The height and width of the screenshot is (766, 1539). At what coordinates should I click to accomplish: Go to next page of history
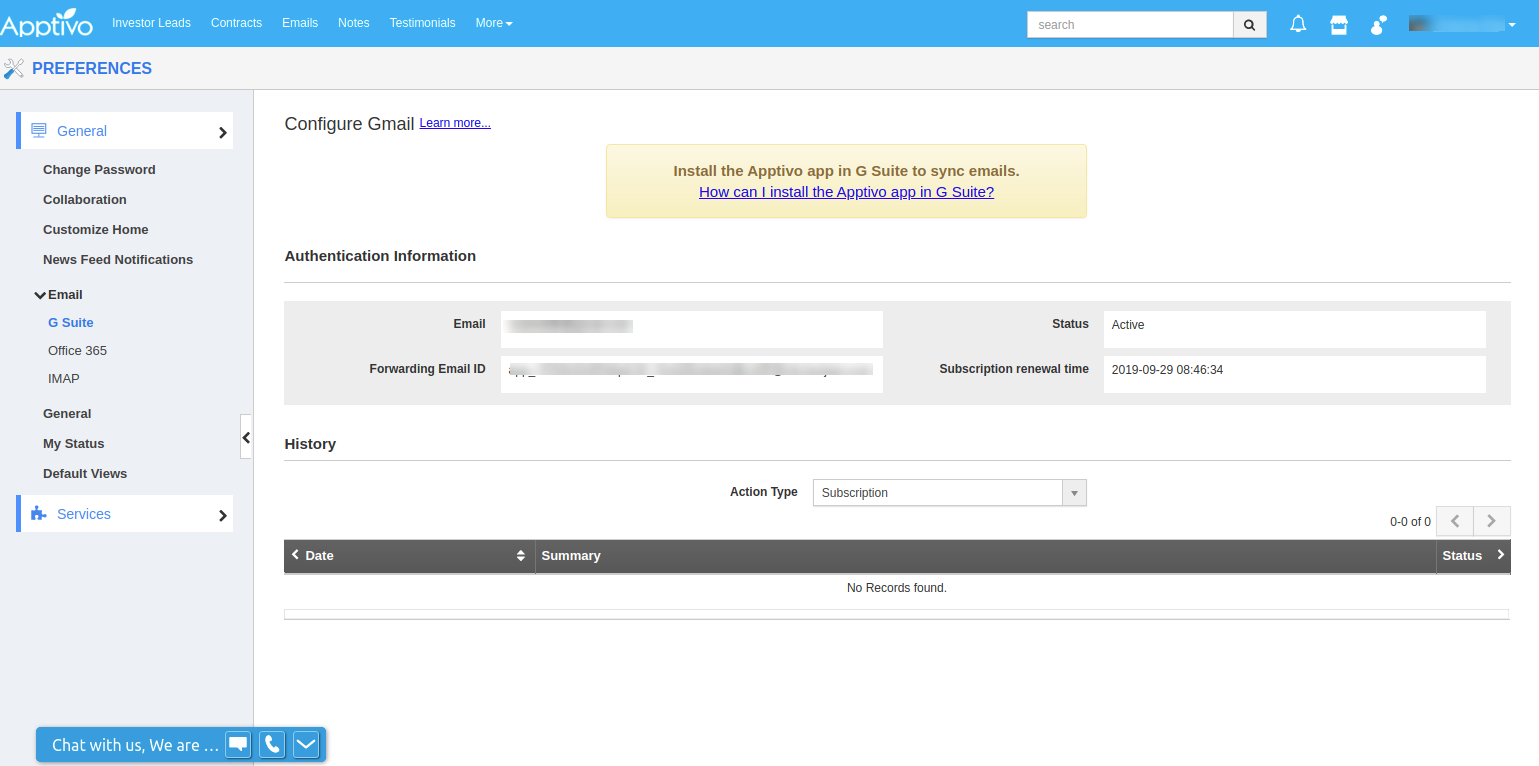click(1491, 521)
